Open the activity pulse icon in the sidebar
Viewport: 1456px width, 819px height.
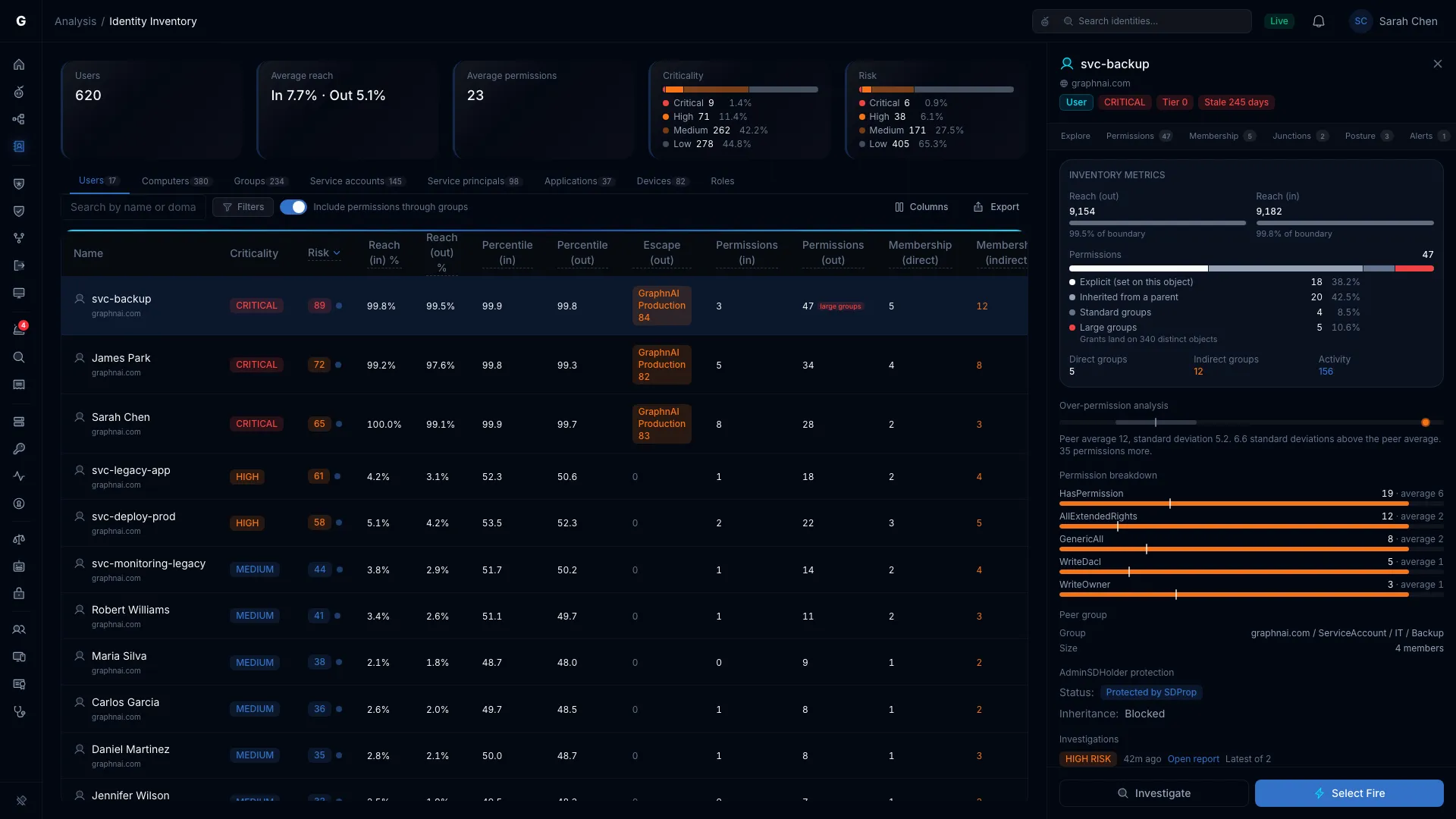[x=19, y=476]
